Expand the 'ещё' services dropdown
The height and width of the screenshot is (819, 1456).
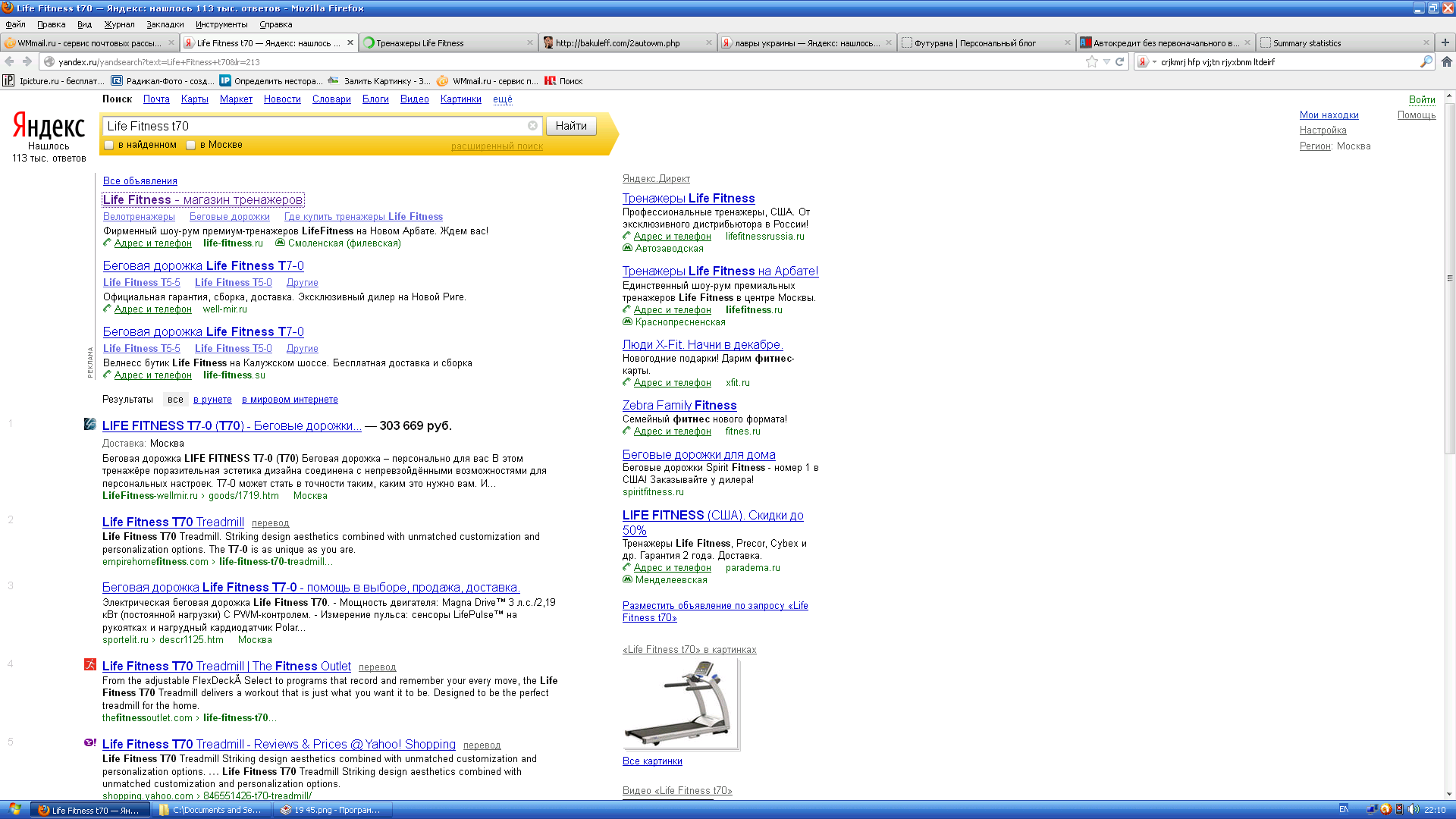click(x=503, y=99)
